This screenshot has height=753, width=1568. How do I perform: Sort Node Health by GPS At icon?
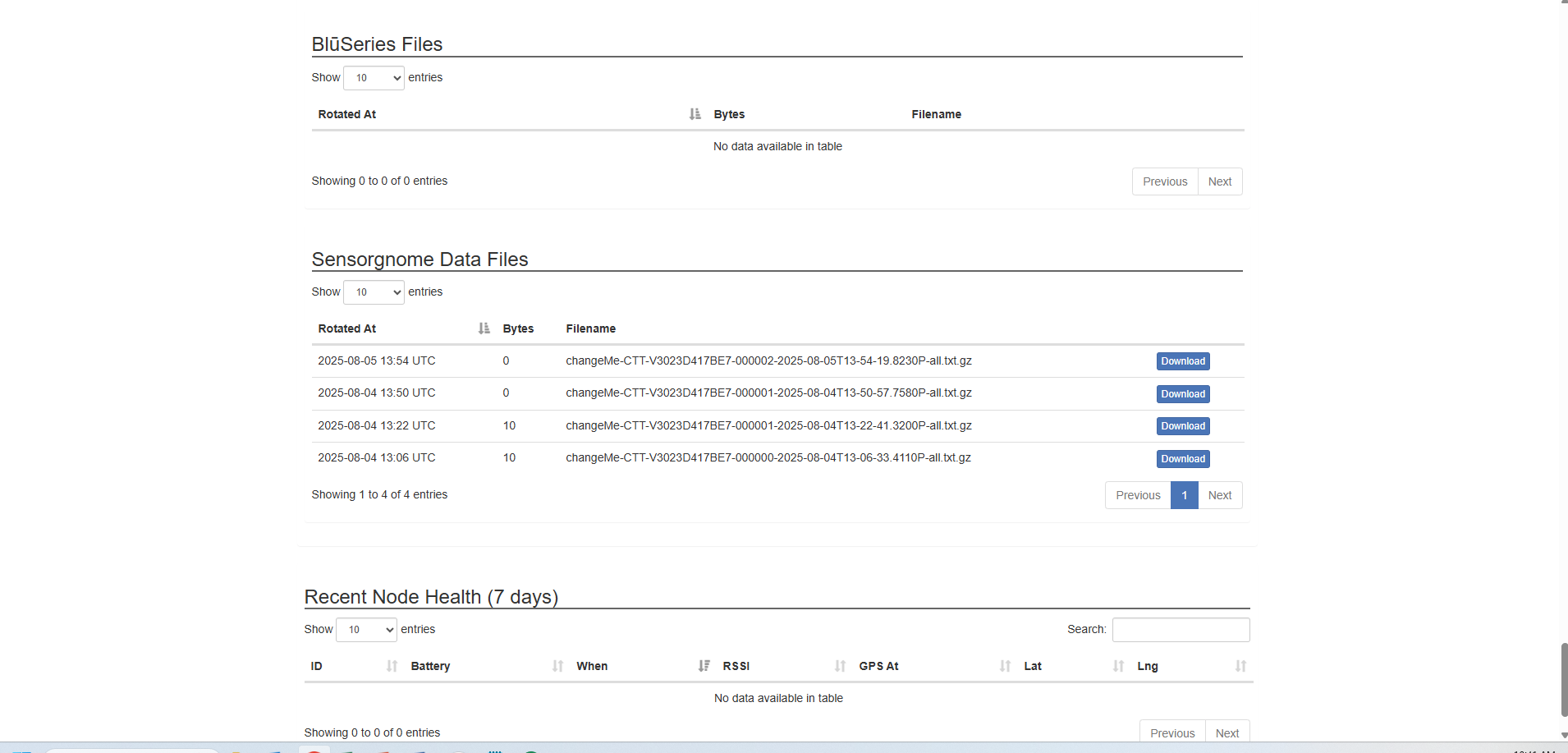[x=1005, y=666]
